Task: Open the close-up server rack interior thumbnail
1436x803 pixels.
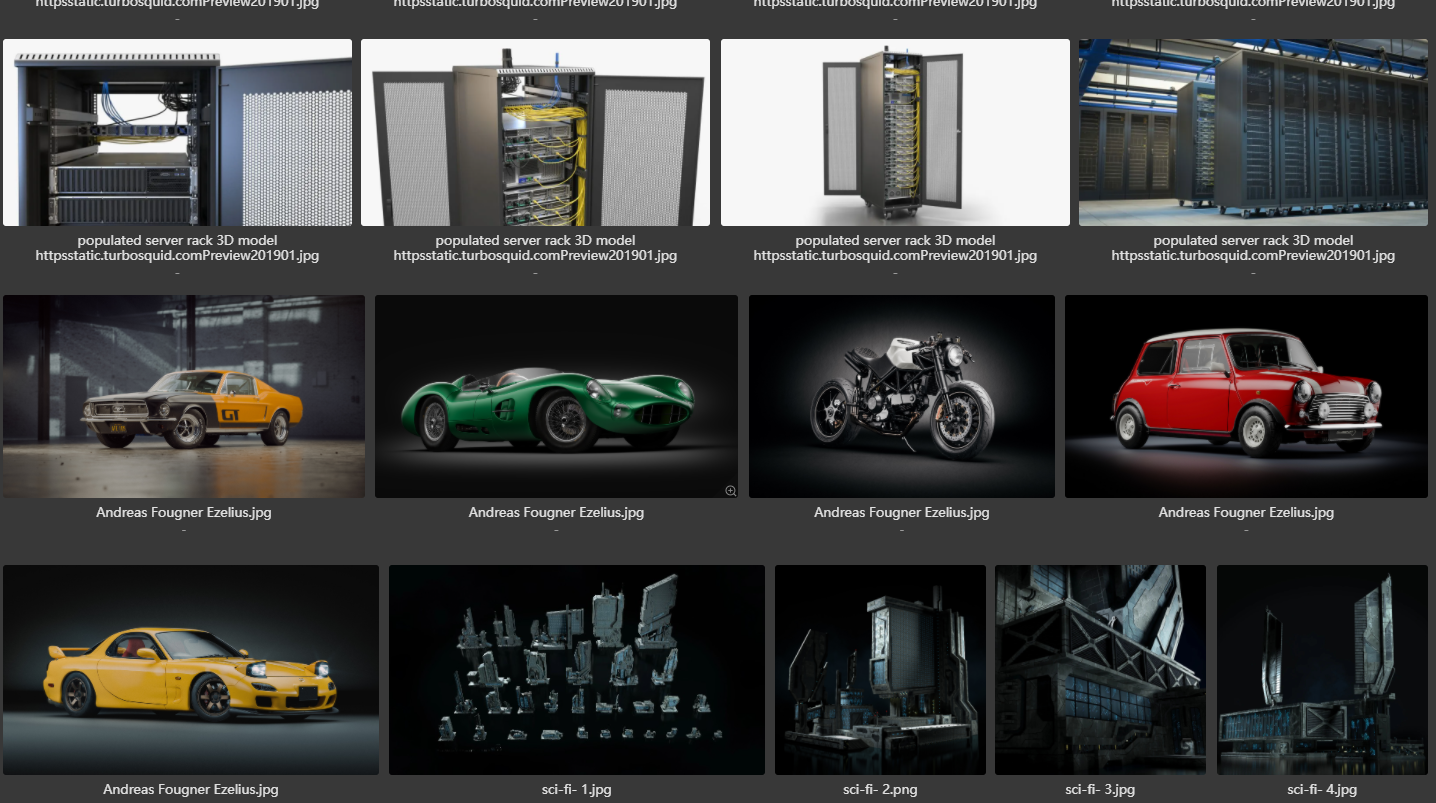Action: (178, 133)
